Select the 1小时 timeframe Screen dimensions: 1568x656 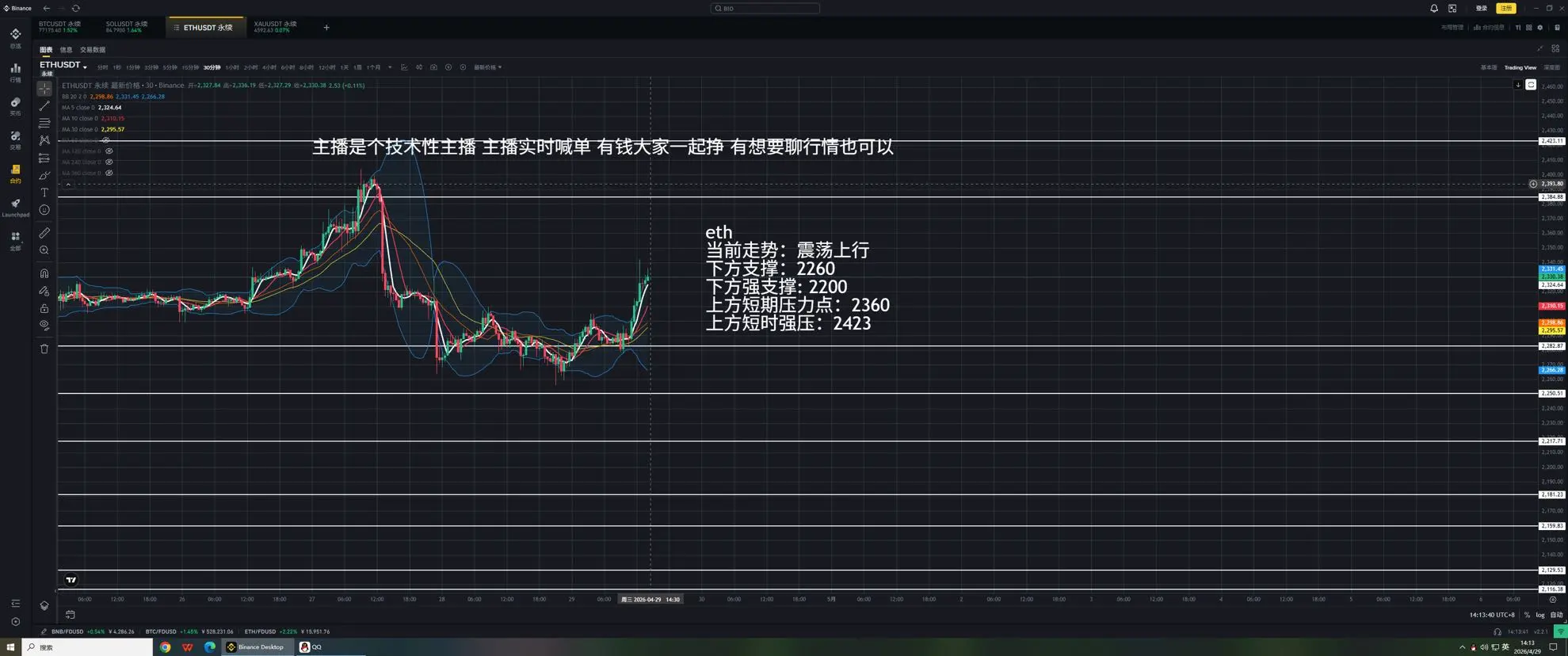232,67
